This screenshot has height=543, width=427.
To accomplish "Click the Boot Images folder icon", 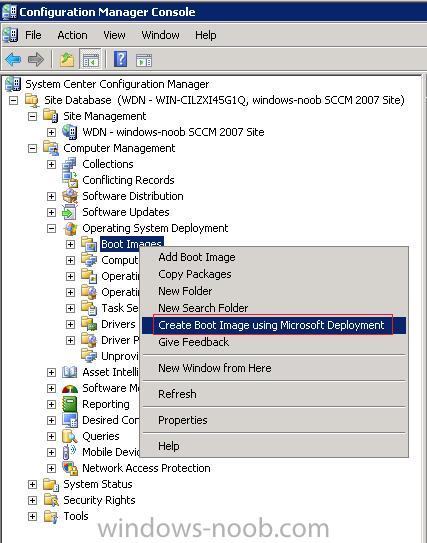I will point(89,244).
